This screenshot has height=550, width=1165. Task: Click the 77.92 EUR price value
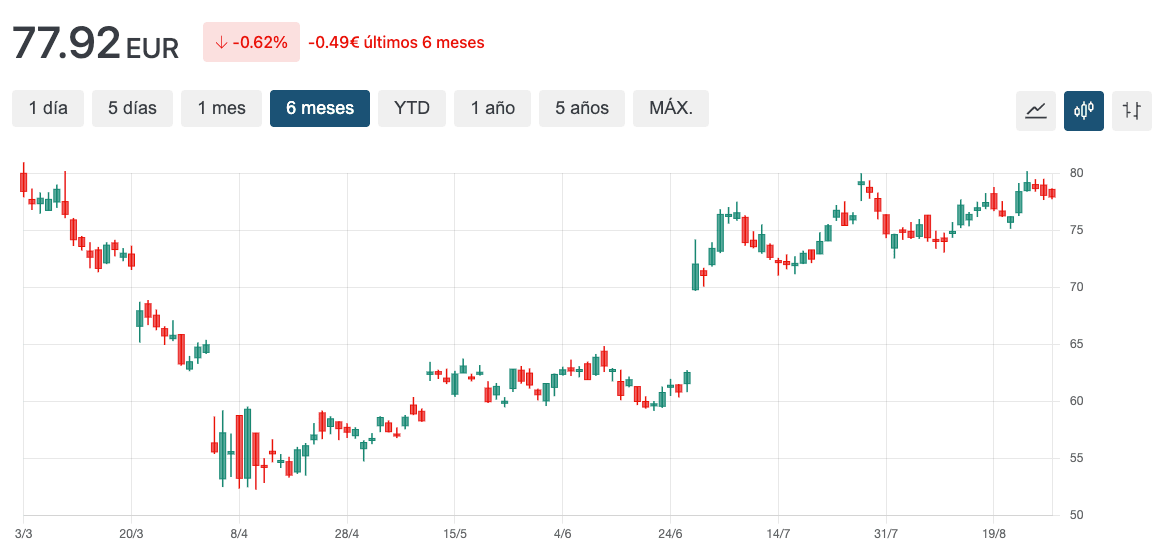click(x=95, y=43)
